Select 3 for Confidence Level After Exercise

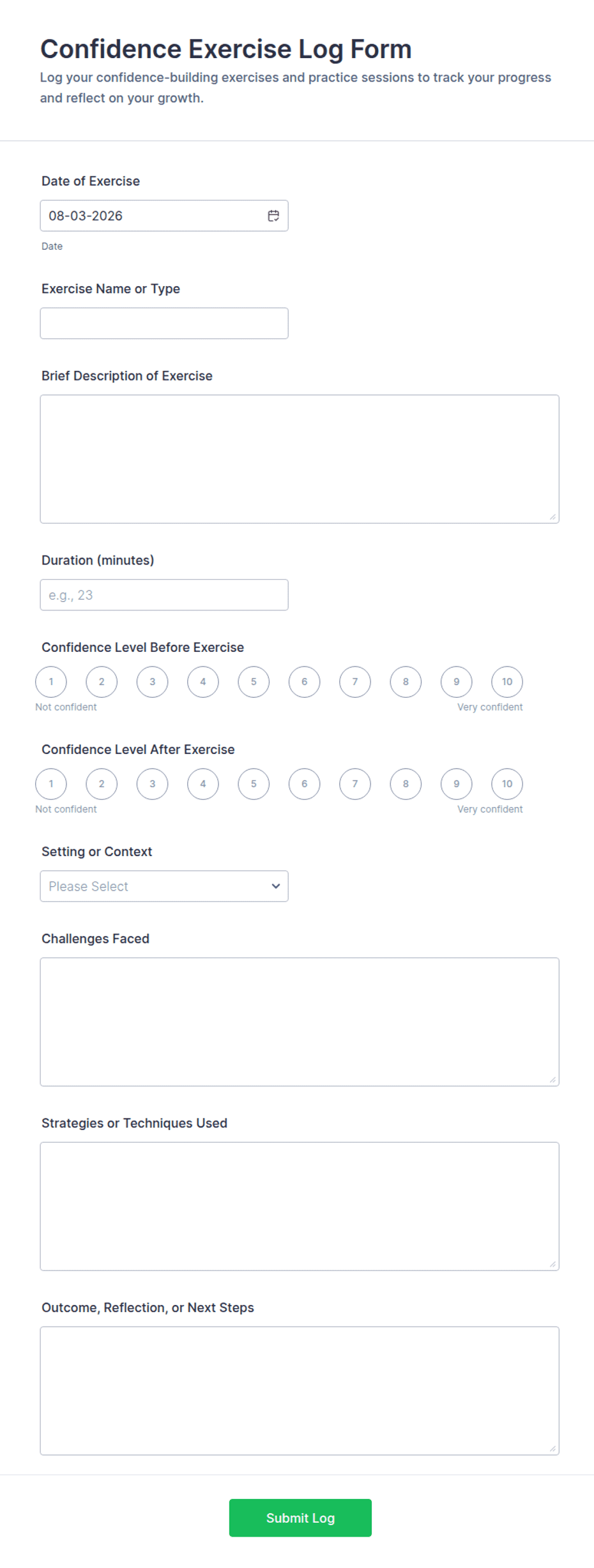152,784
